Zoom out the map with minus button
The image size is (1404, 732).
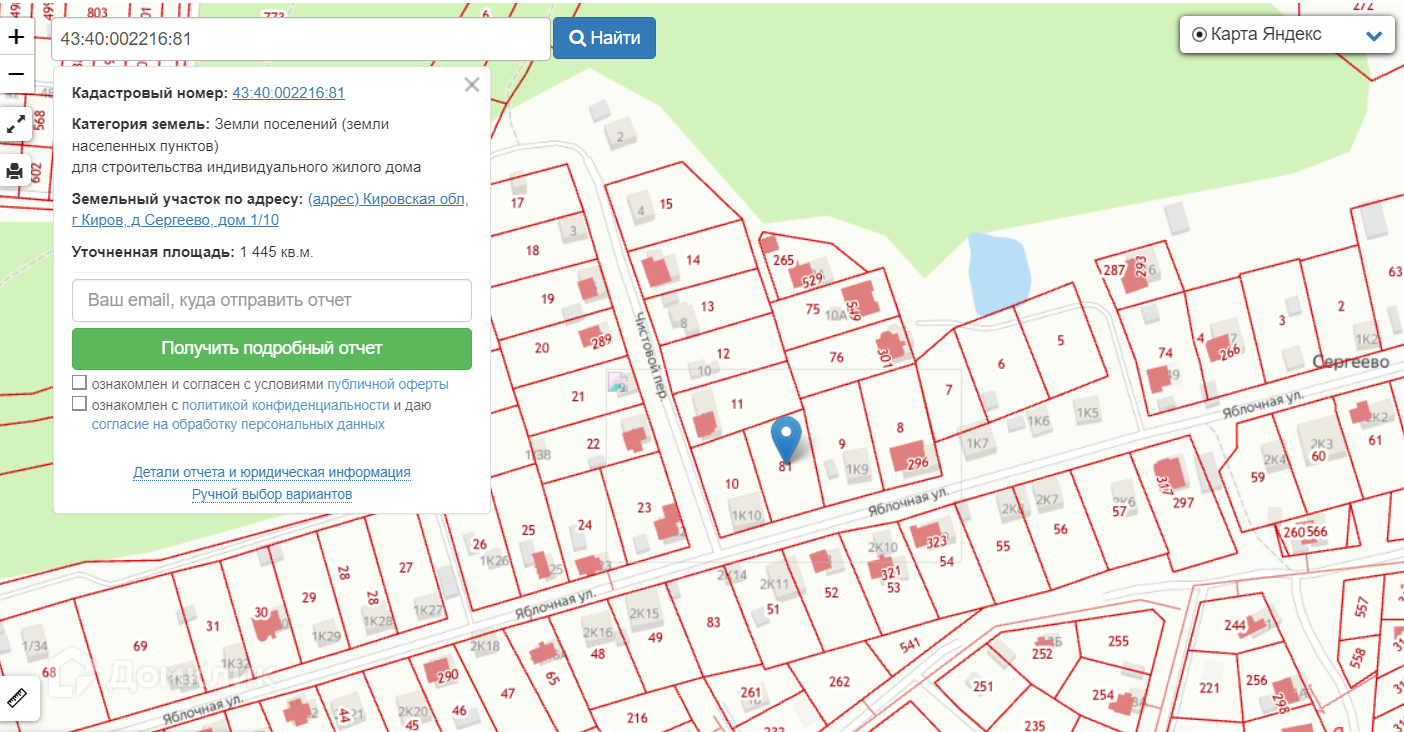16,74
